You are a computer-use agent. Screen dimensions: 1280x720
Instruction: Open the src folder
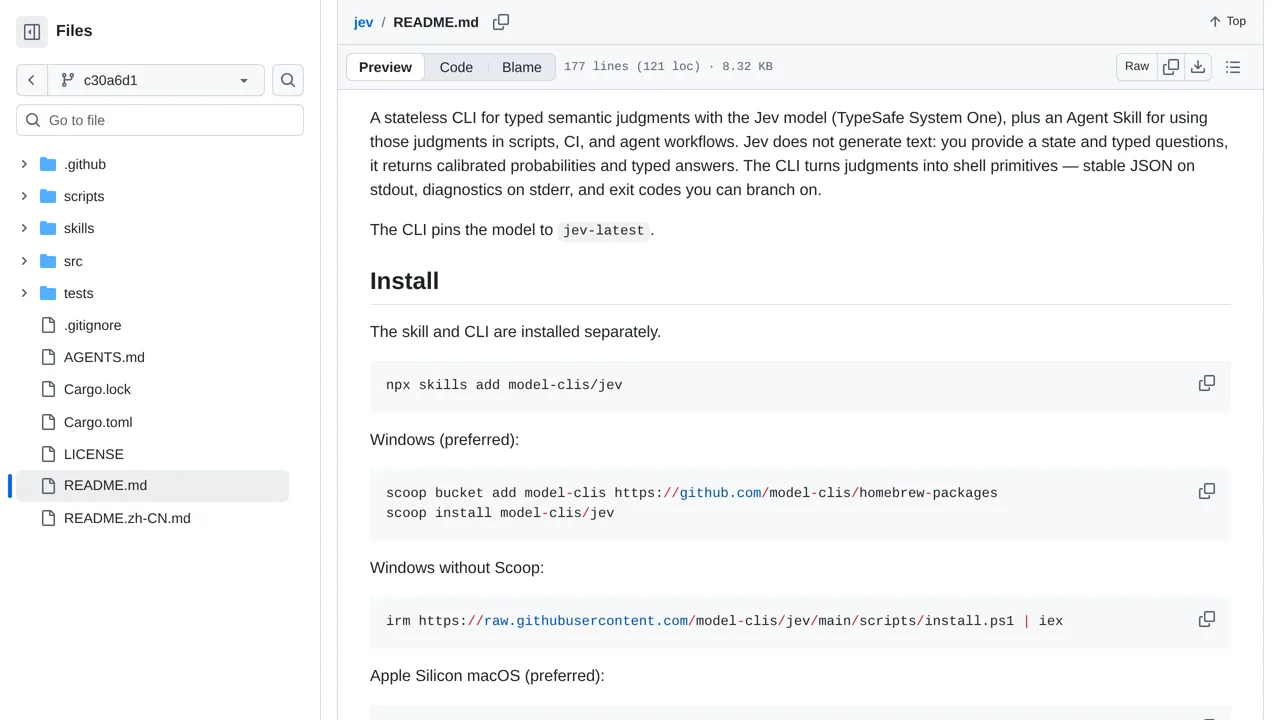click(73, 261)
